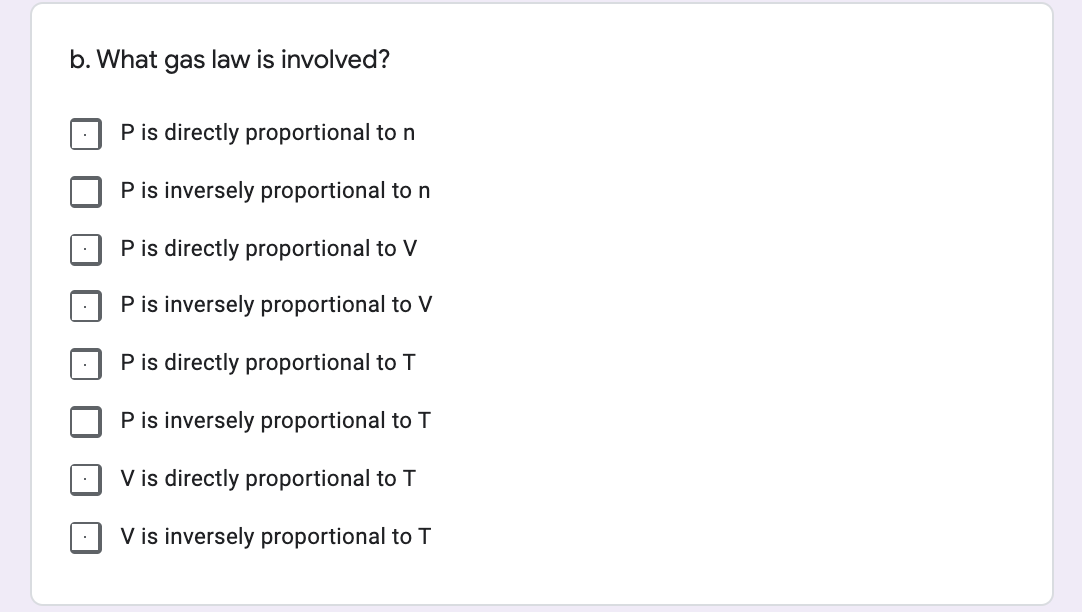Image resolution: width=1082 pixels, height=612 pixels.
Task: Select the first answer option's label text
Action: click(268, 132)
